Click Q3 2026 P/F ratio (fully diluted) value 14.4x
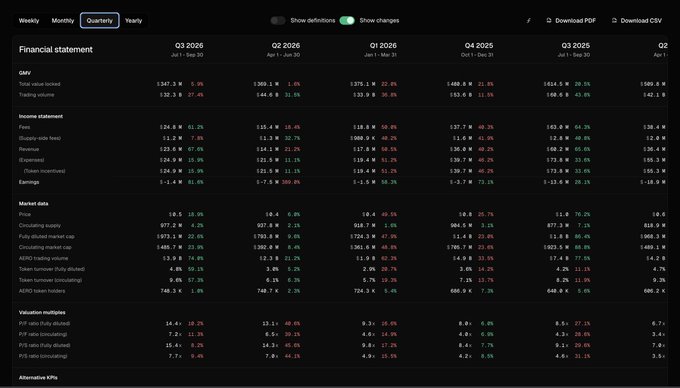680x388 pixels. tap(173, 323)
